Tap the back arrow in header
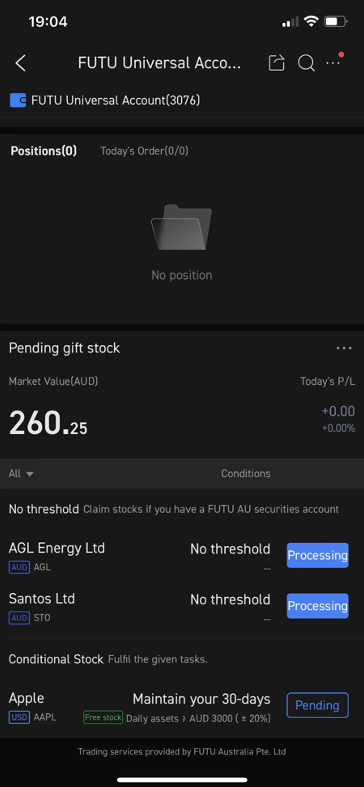Screen dimensions: 364x787 [x=20, y=63]
